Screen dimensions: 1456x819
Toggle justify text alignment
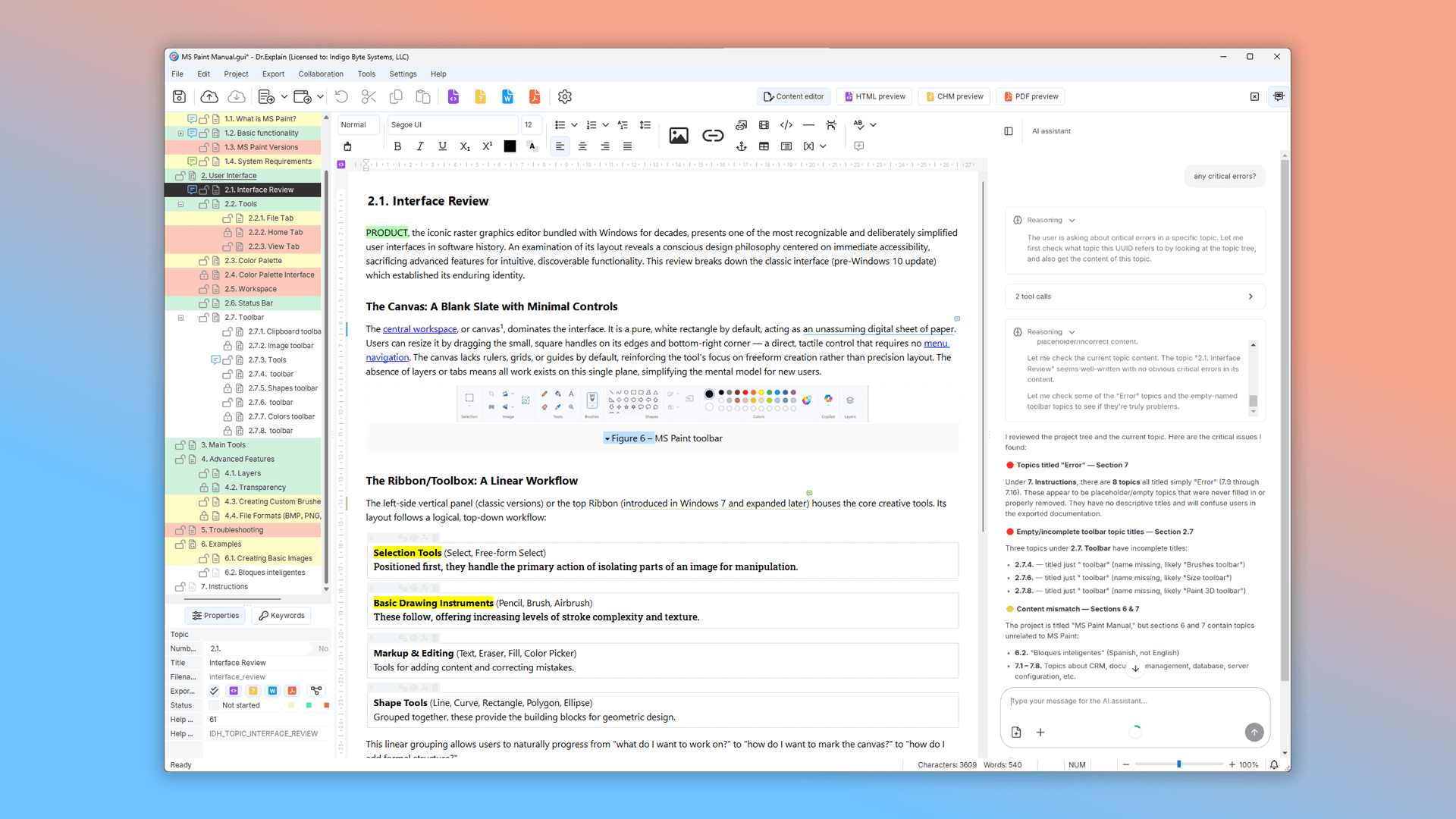click(x=627, y=146)
